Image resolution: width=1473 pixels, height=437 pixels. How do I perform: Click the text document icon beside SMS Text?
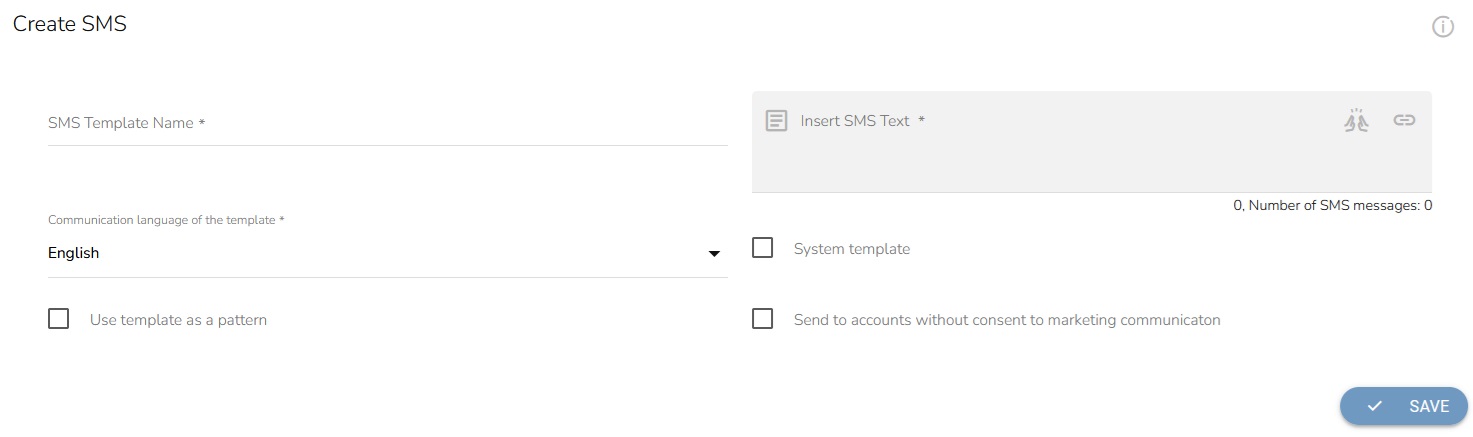point(776,121)
